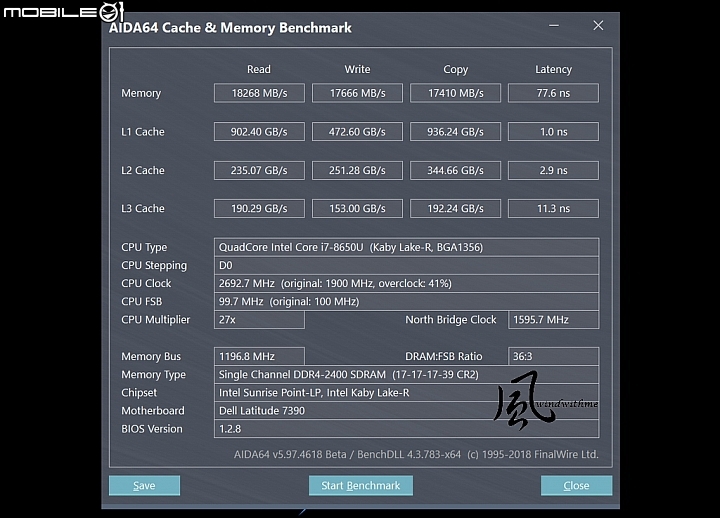This screenshot has height=518, width=720.
Task: Click the Copy column header
Action: [x=456, y=69]
